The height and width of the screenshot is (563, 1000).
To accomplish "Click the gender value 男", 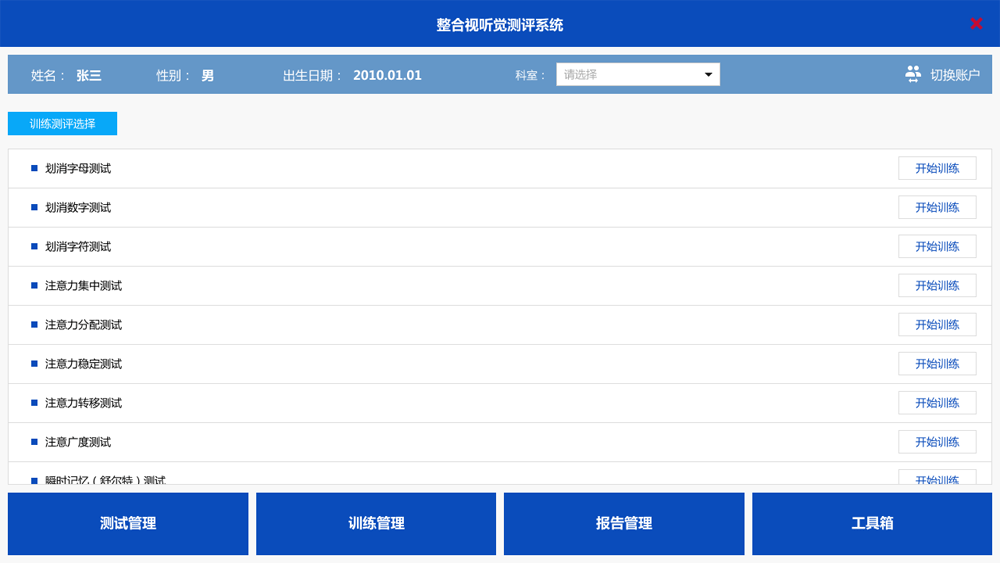I will click(207, 75).
